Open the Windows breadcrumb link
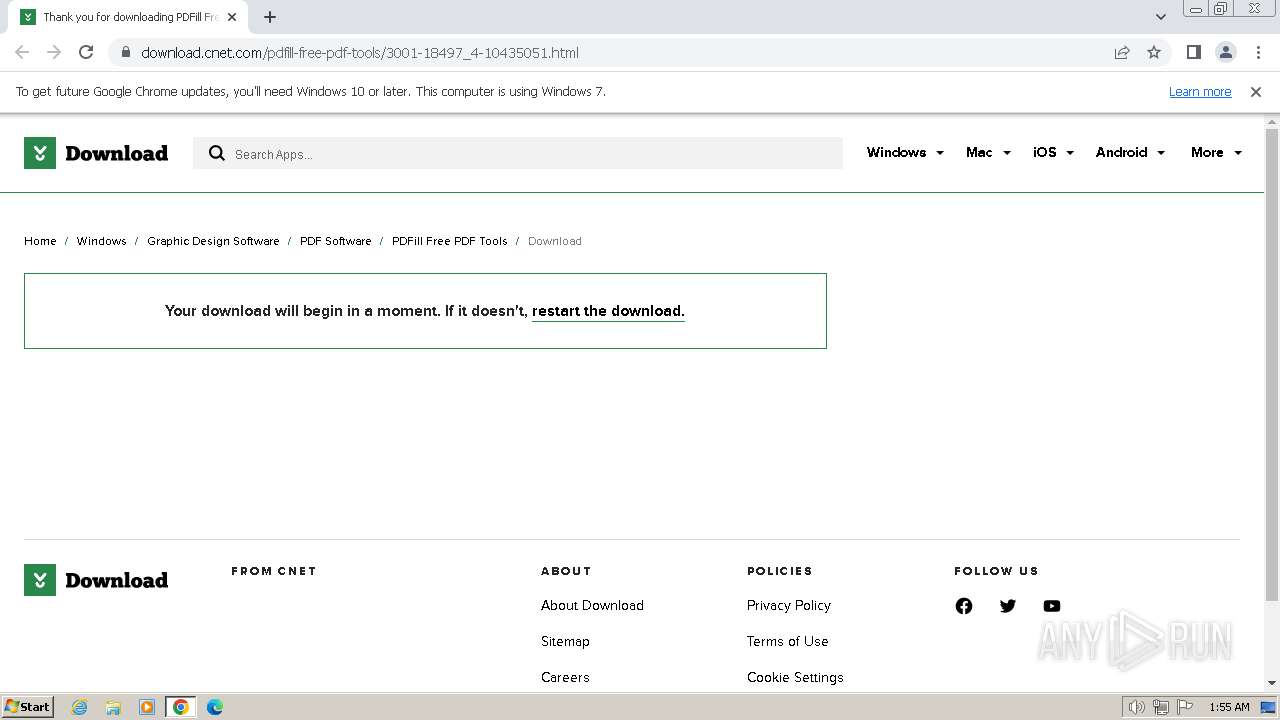Viewport: 1280px width, 720px height. coord(101,241)
